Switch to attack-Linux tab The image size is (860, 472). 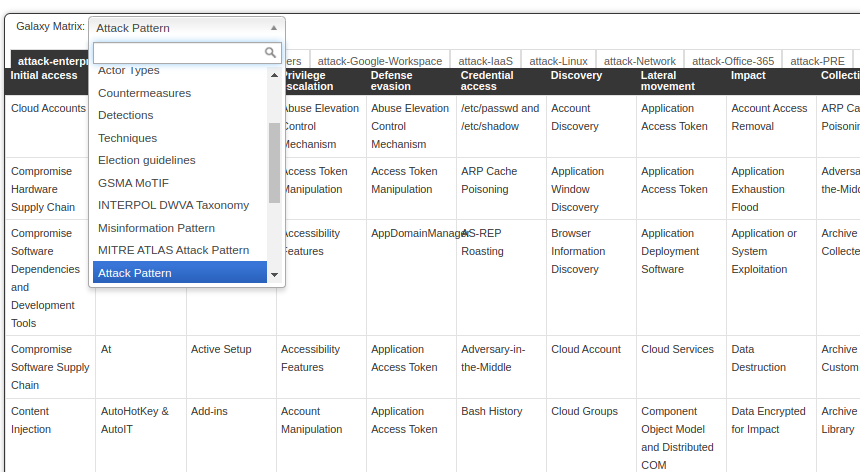click(558, 61)
